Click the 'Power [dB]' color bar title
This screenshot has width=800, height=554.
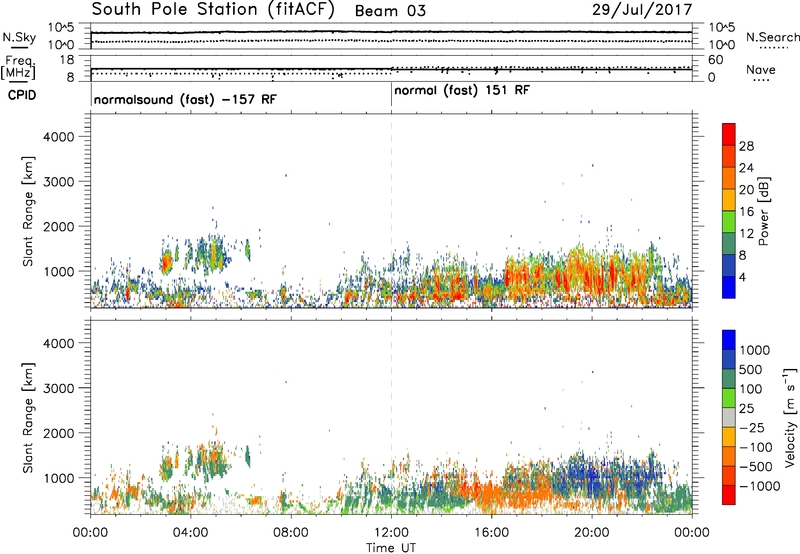click(764, 211)
